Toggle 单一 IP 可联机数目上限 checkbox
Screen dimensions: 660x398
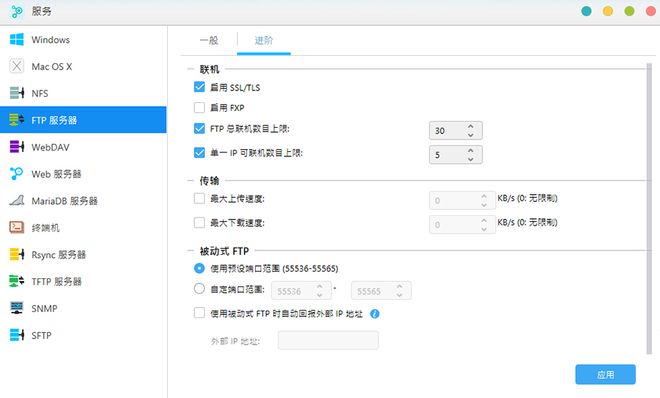pos(199,153)
